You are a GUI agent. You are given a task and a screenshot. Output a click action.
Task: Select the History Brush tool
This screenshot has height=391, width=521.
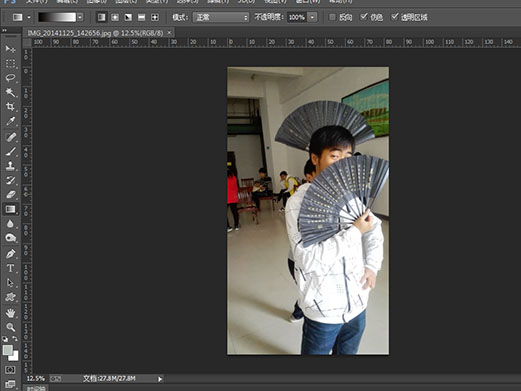tap(10, 180)
